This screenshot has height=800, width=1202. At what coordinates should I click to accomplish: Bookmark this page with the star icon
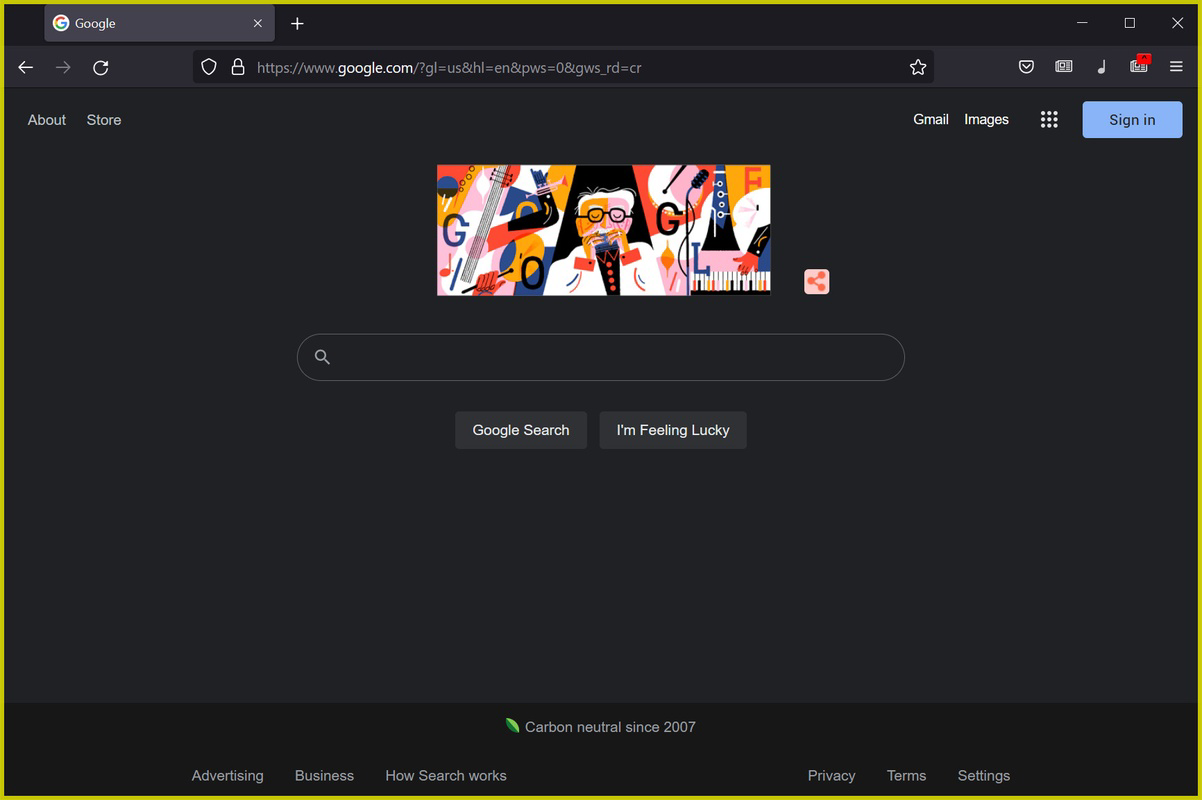917,67
